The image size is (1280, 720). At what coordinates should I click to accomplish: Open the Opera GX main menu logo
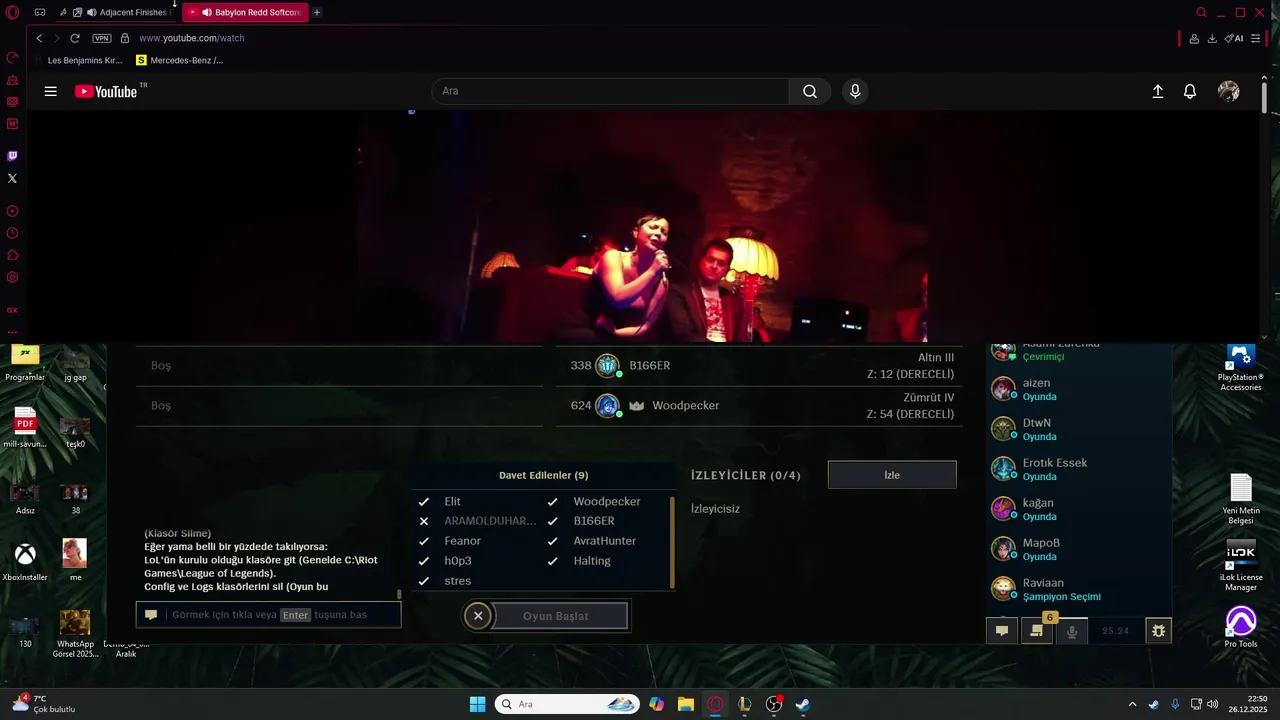click(x=12, y=12)
